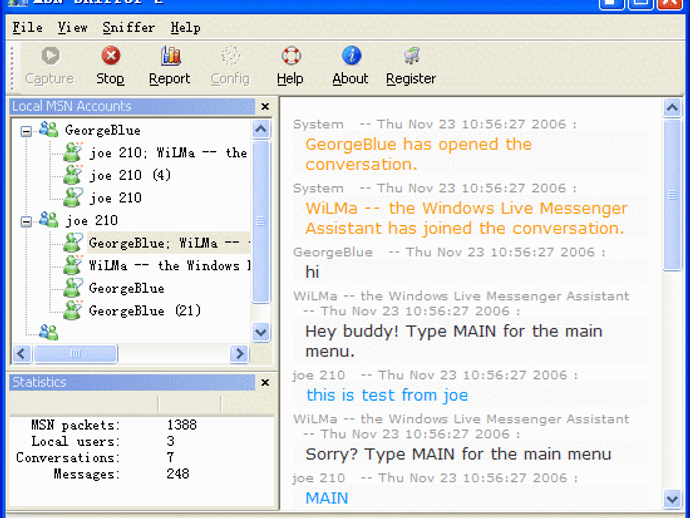Image resolution: width=690 pixels, height=518 pixels.
Task: Click the Config gear icon
Action: pos(231,56)
